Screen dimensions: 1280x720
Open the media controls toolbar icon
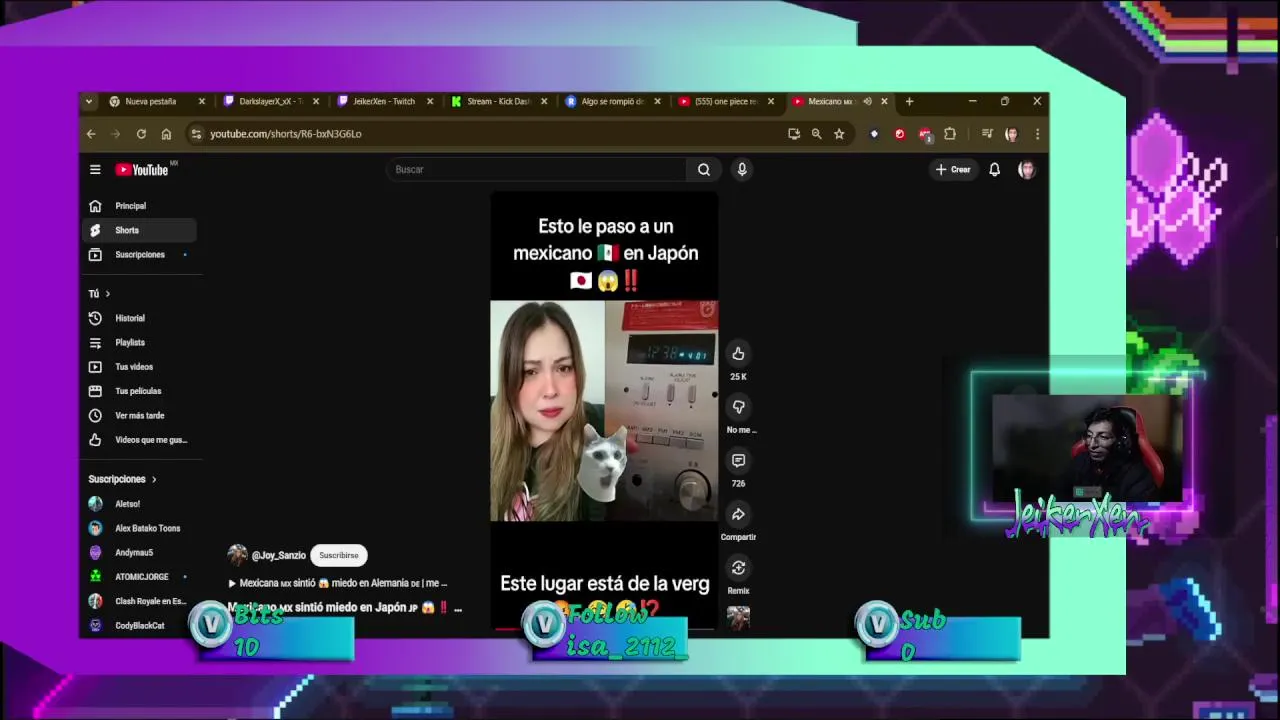986,134
